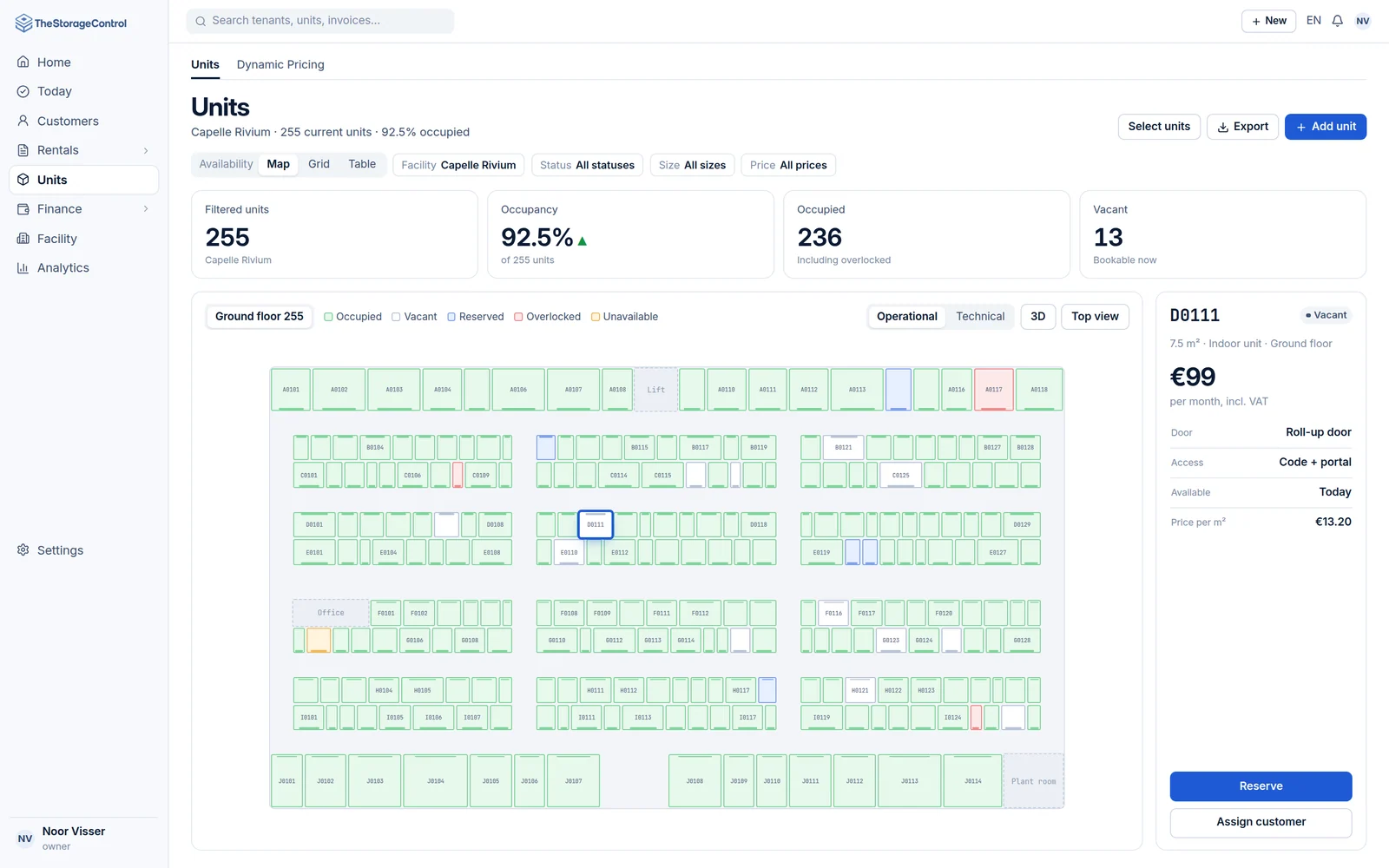Reserve unit D0111
The height and width of the screenshot is (868, 1389).
(1261, 786)
